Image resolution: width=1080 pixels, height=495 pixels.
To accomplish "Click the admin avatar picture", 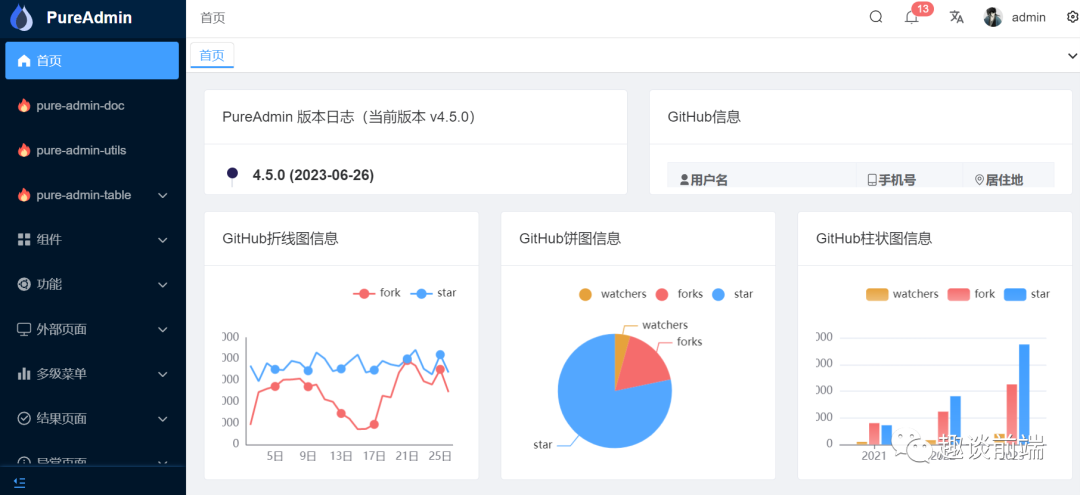I will click(993, 17).
